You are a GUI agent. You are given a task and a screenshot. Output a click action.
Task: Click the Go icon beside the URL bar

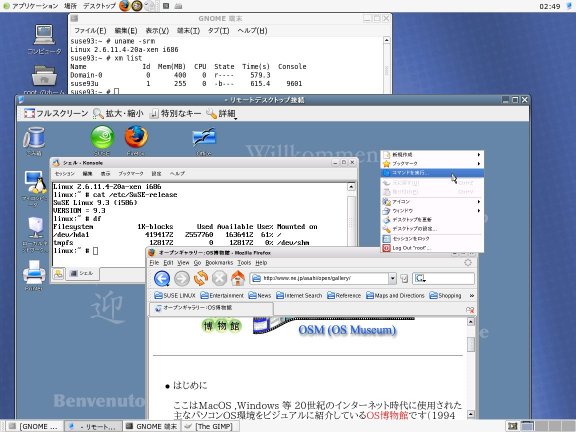(404, 278)
